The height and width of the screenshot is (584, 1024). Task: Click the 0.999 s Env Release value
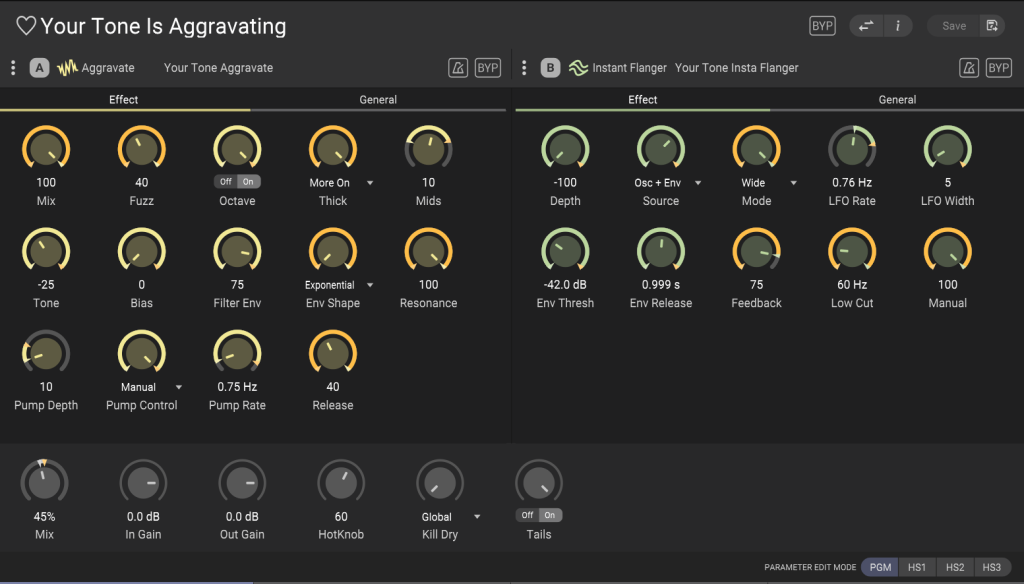(x=660, y=285)
